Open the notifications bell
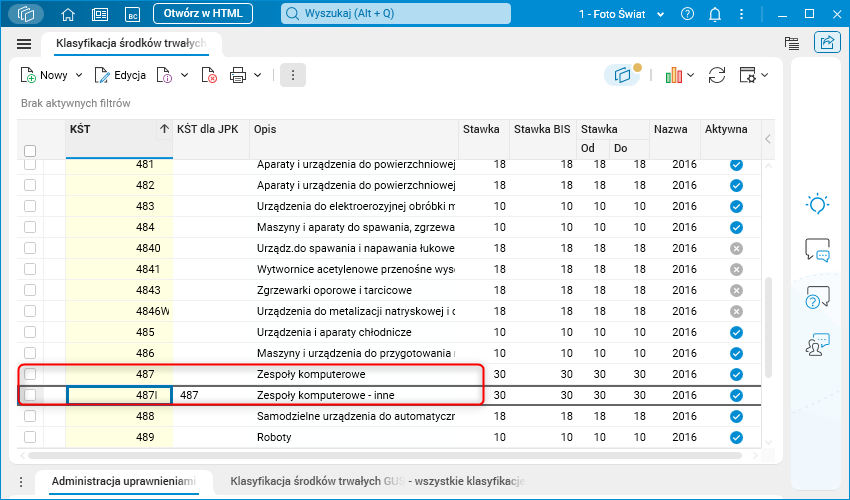The width and height of the screenshot is (850, 500). (715, 14)
